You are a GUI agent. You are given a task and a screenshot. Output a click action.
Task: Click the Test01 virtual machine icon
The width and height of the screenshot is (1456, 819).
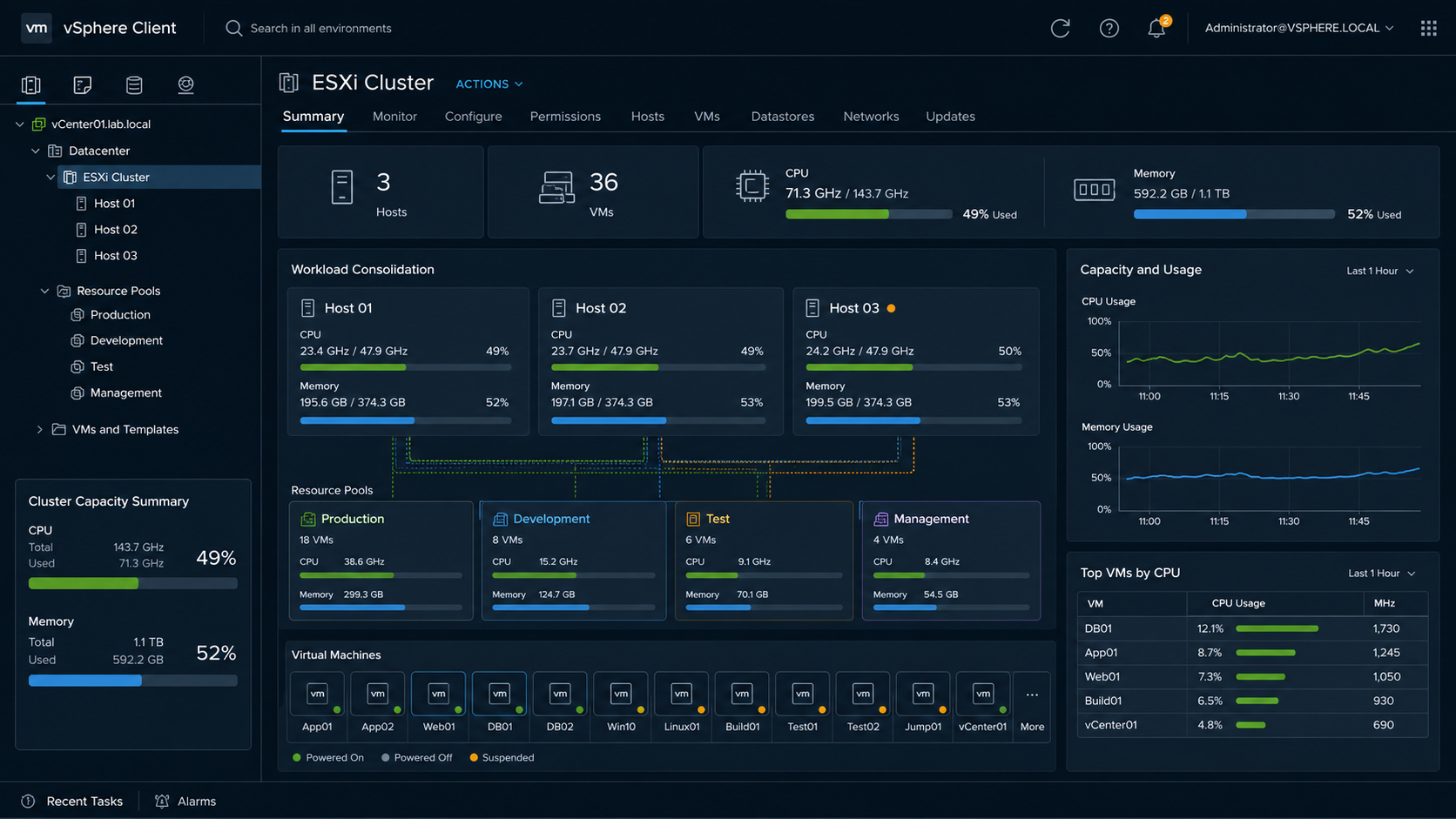(802, 694)
